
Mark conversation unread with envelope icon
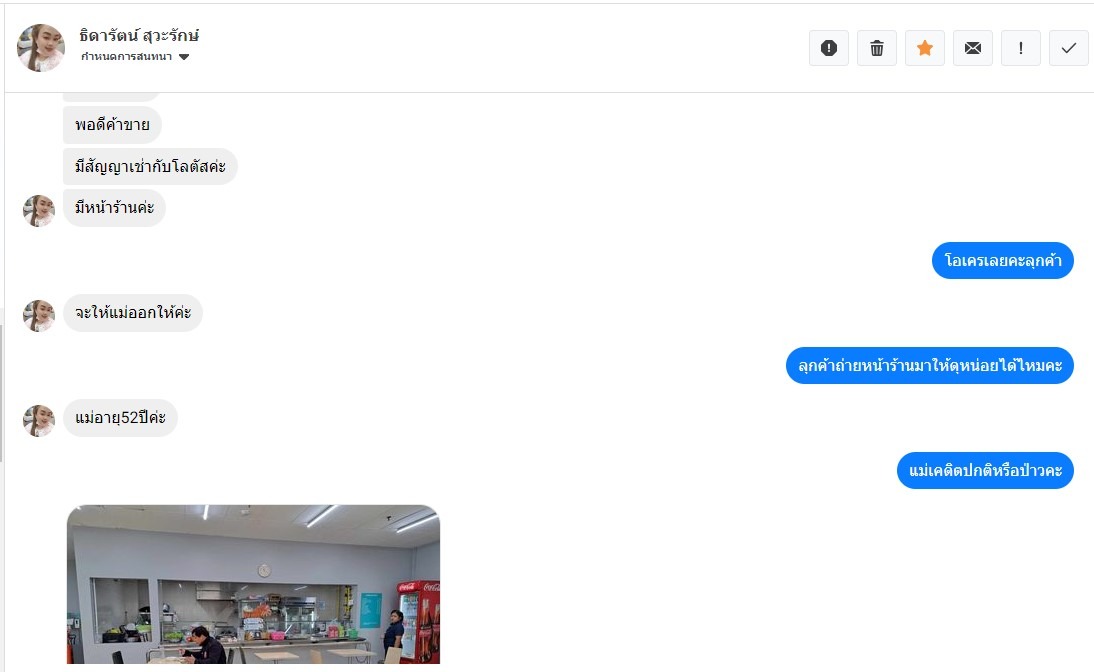coord(973,48)
